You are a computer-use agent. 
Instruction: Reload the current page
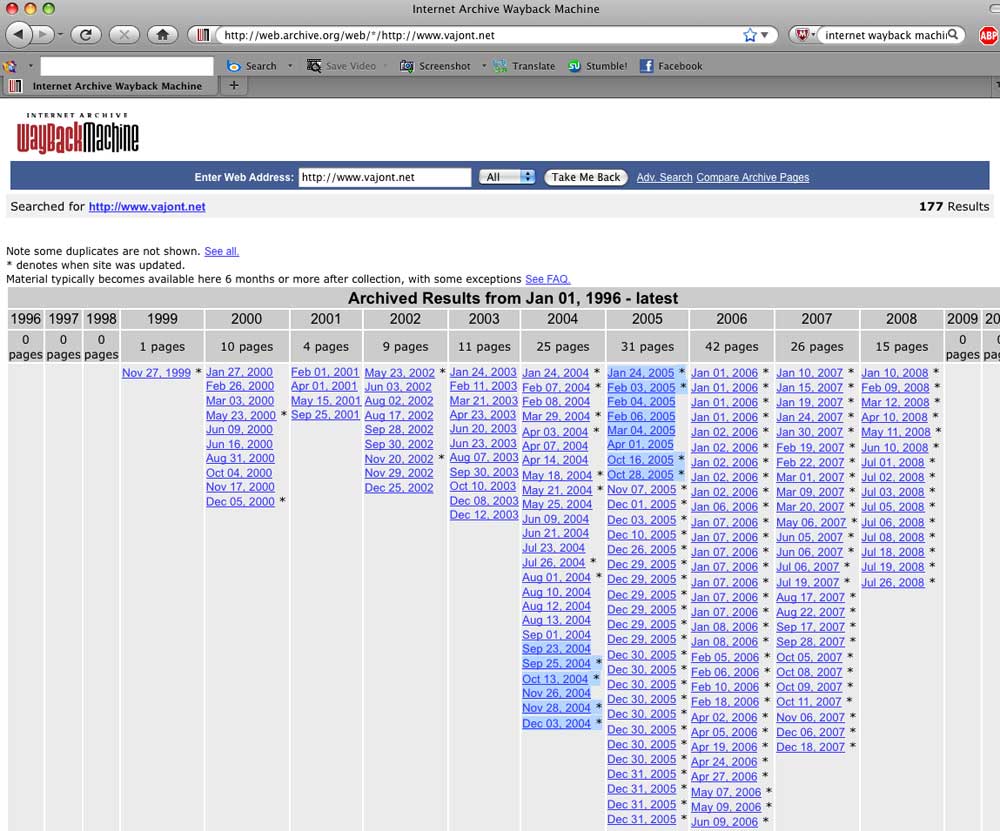[x=86, y=34]
